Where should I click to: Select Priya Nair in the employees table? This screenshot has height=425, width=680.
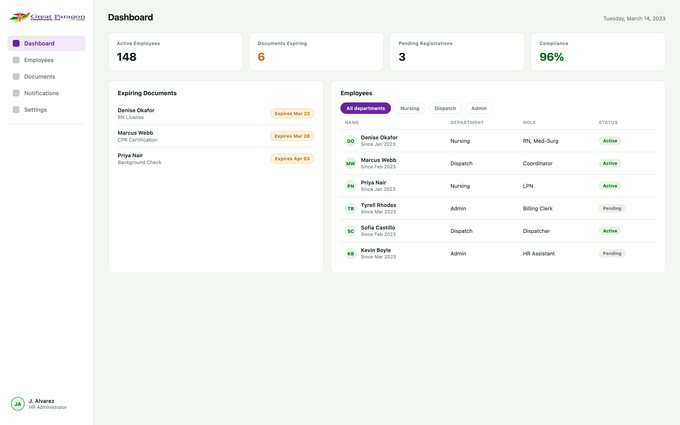(x=498, y=186)
